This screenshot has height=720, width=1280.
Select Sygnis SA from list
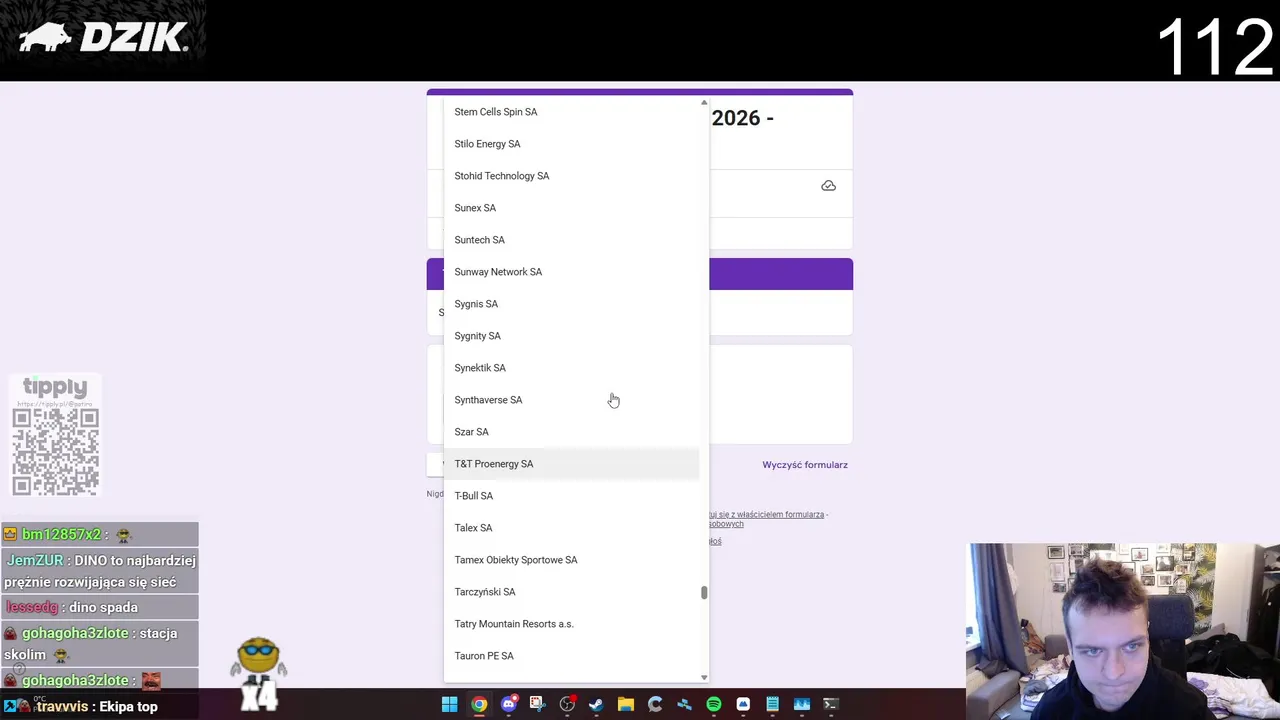tap(571, 304)
